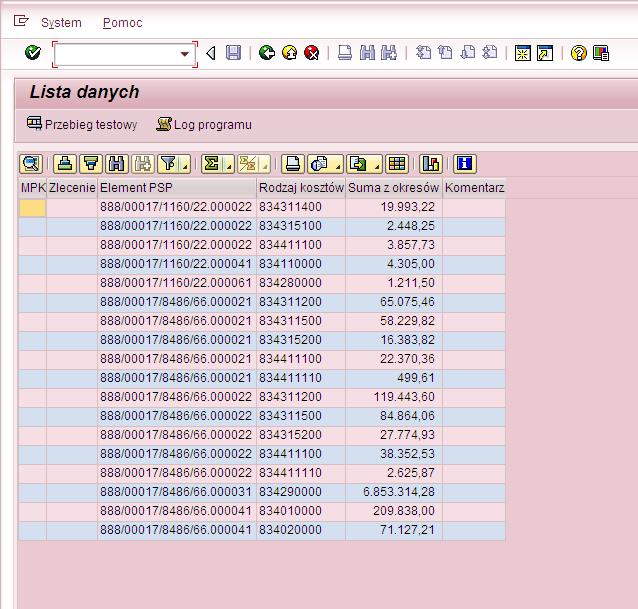Screen dimensions: 638x609
Task: Click the ALV Print icon
Action: pyautogui.click(x=293, y=164)
